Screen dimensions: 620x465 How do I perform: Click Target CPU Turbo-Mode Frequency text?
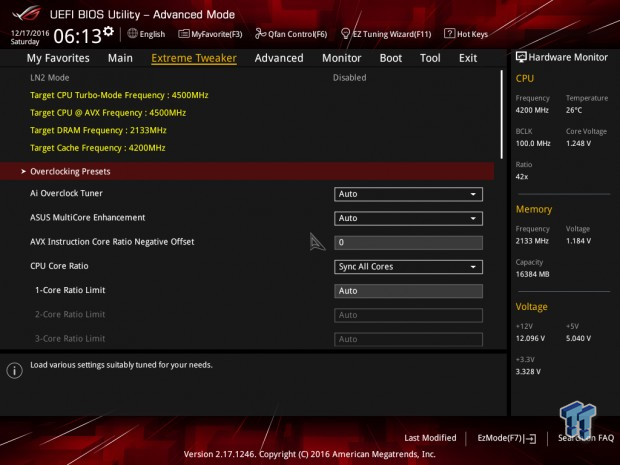click(x=119, y=95)
